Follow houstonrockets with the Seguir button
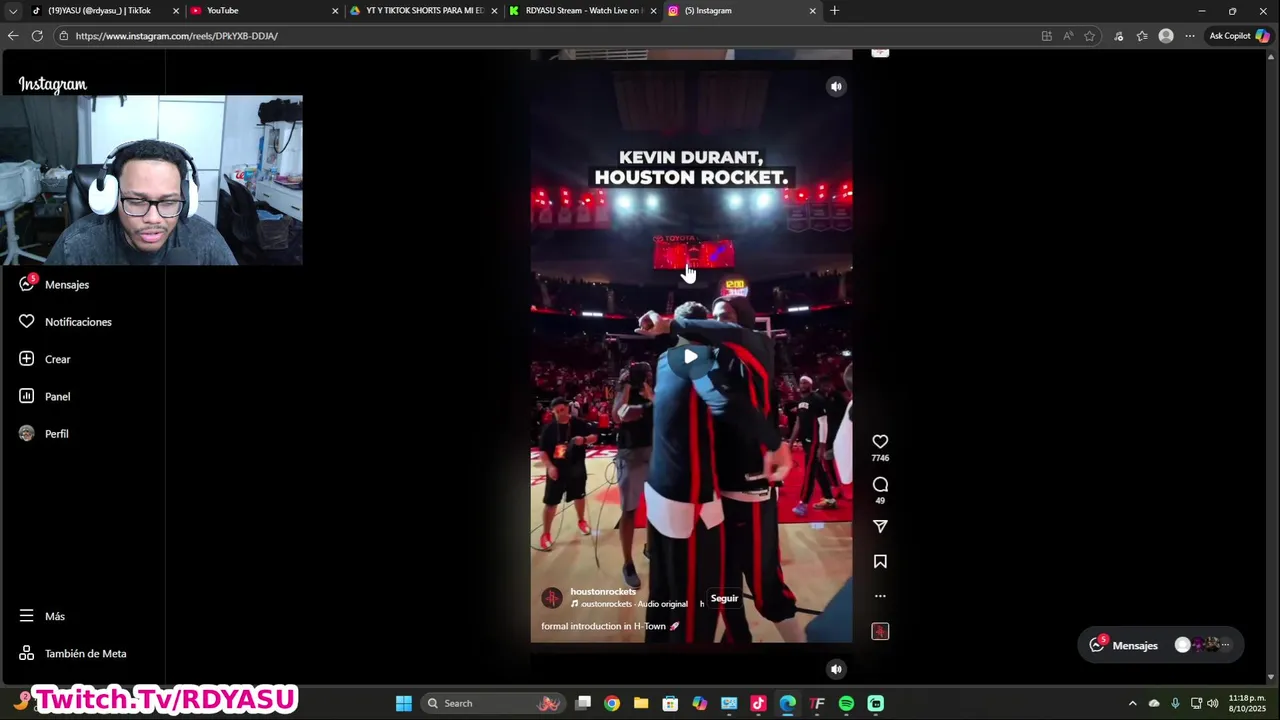Image resolution: width=1280 pixels, height=720 pixels. [x=724, y=598]
